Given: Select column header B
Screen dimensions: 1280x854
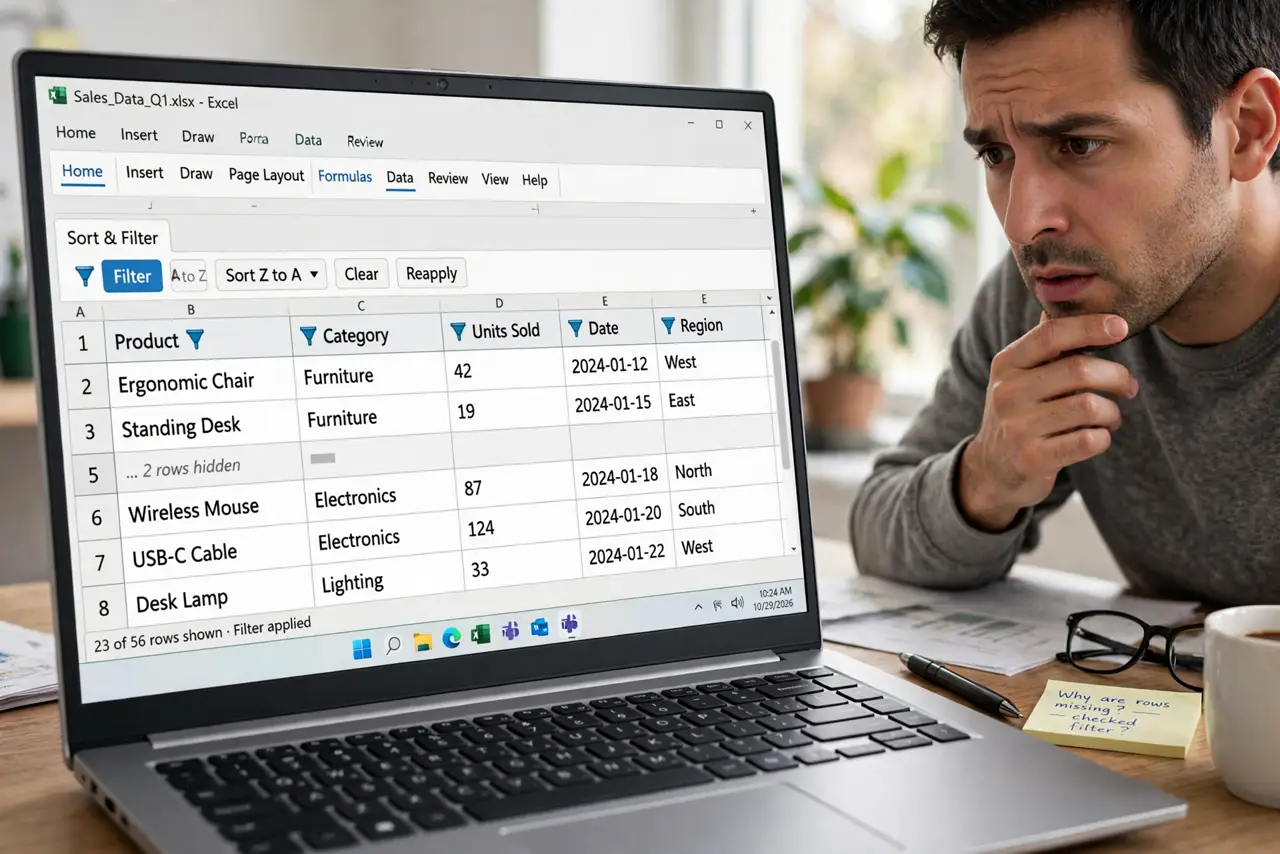Looking at the screenshot, I should point(190,310).
